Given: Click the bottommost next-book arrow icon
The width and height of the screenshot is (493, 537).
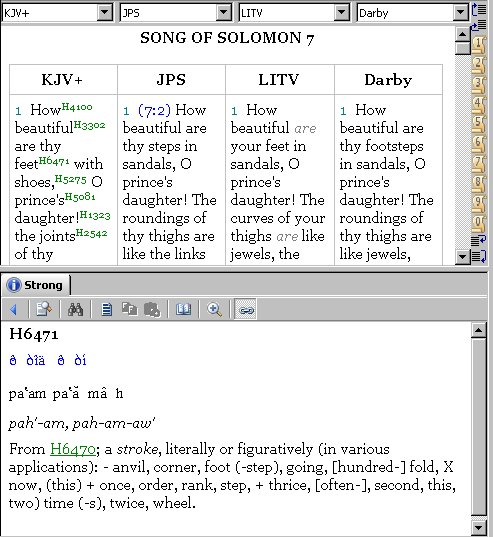Looking at the screenshot, I should tap(479, 256).
